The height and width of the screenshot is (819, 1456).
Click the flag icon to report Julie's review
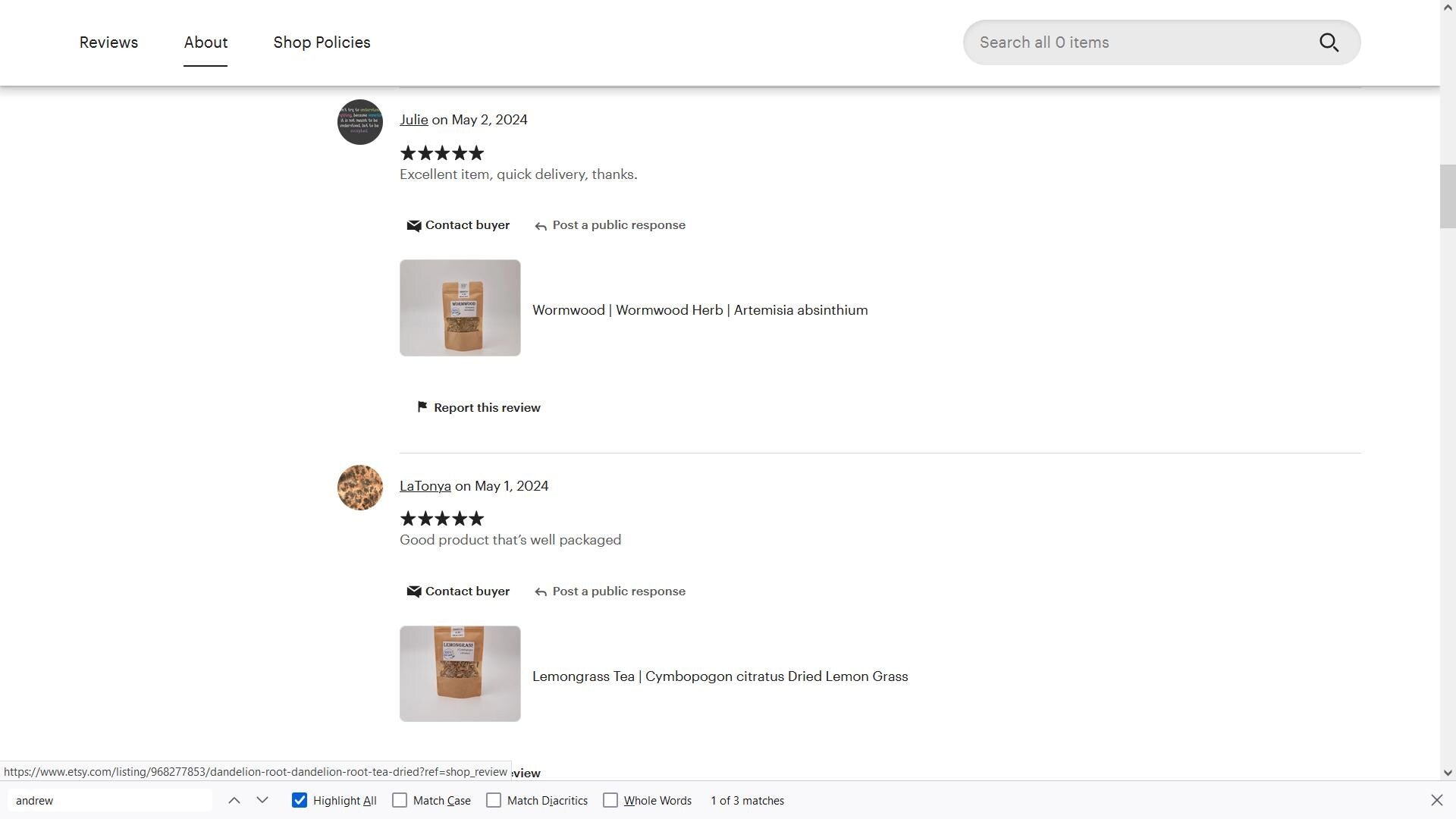pyautogui.click(x=422, y=407)
